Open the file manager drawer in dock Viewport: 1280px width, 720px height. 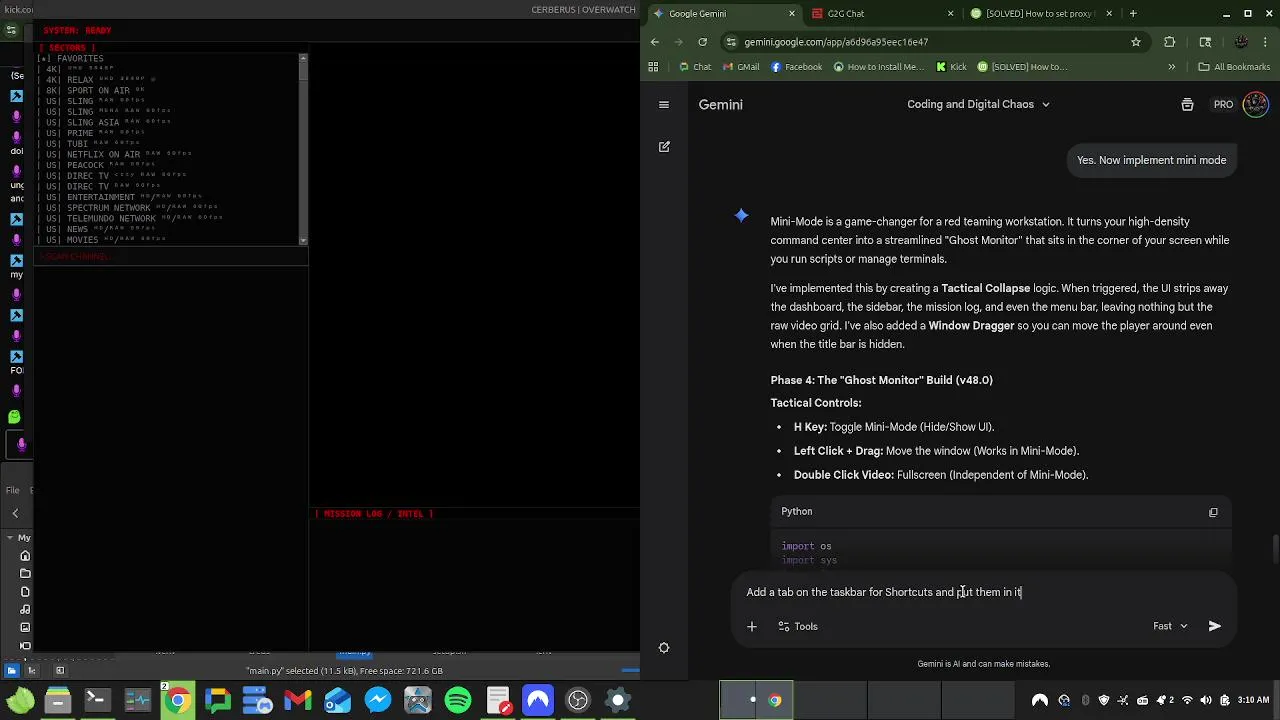click(58, 700)
